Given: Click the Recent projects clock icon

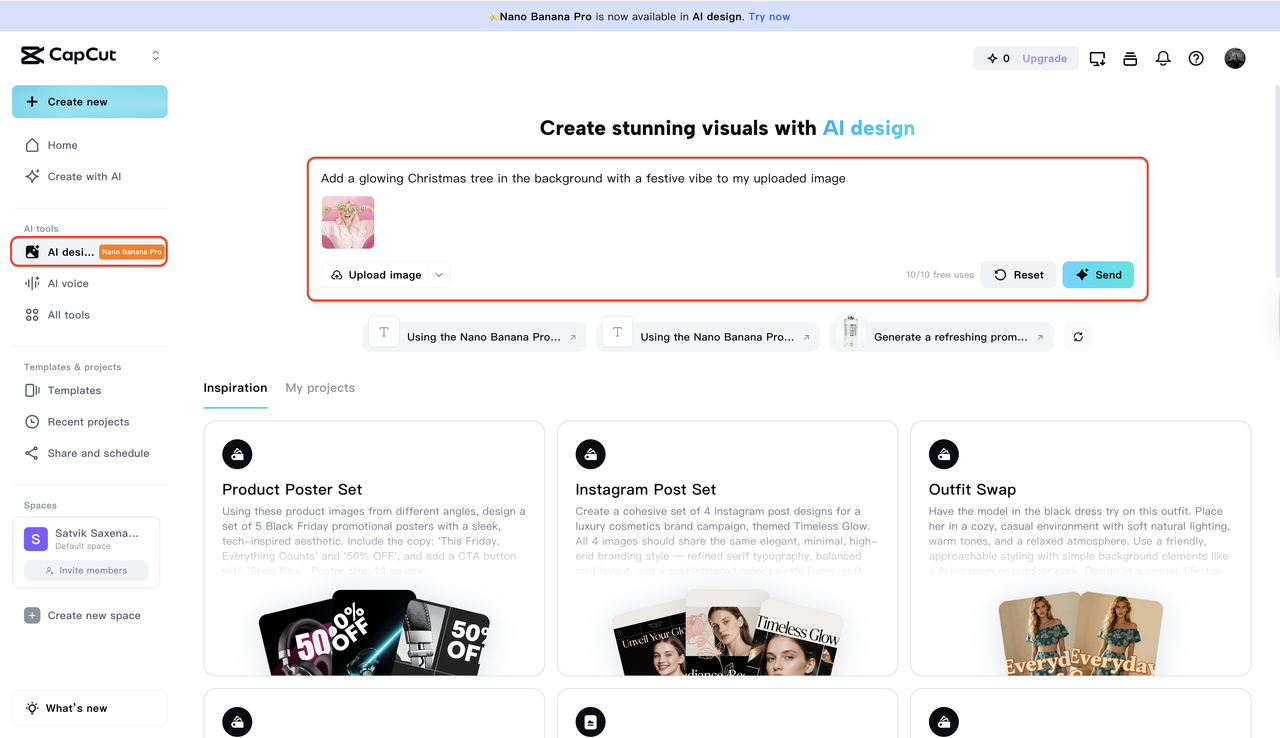Looking at the screenshot, I should coord(32,422).
